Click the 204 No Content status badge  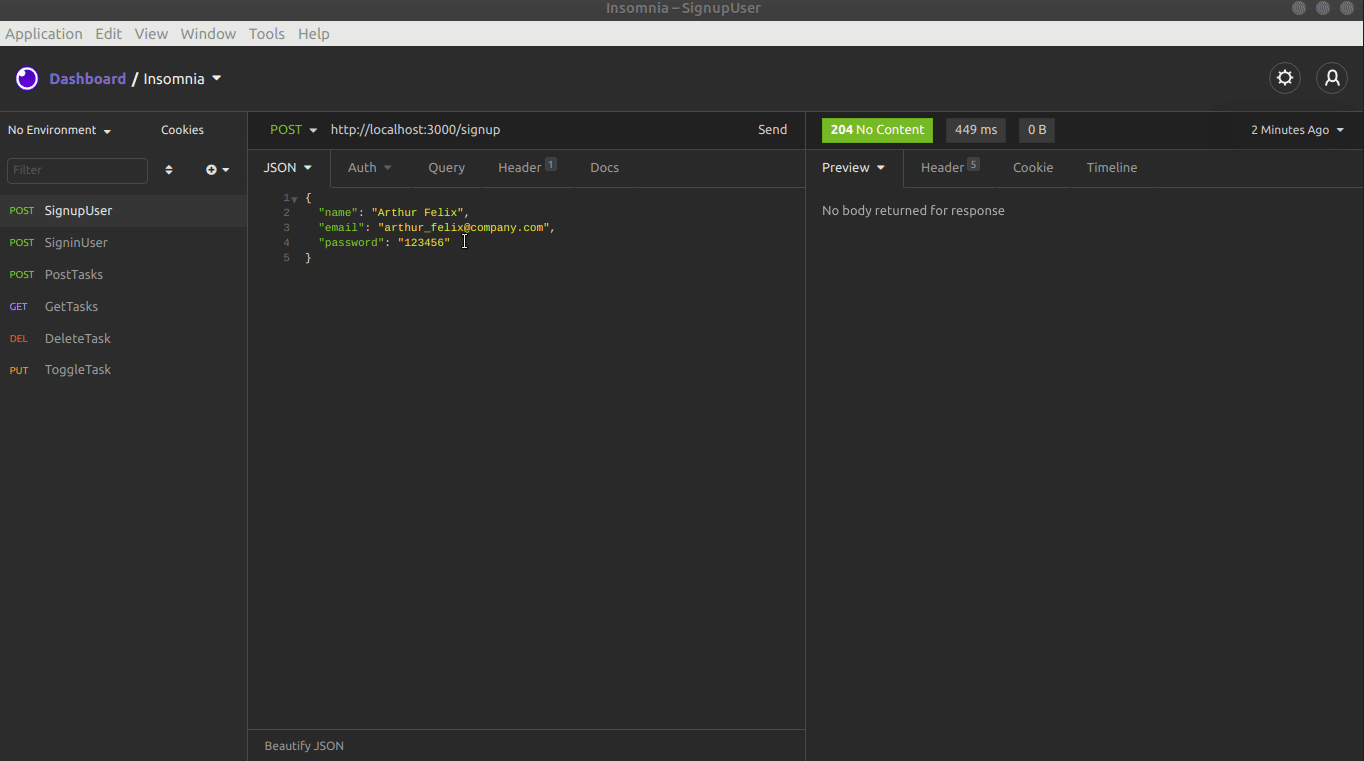[x=877, y=130]
